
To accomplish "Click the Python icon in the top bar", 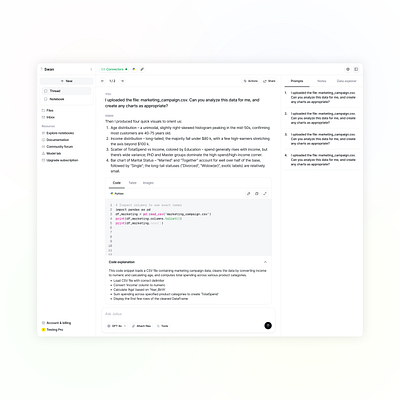I will click(x=134, y=69).
